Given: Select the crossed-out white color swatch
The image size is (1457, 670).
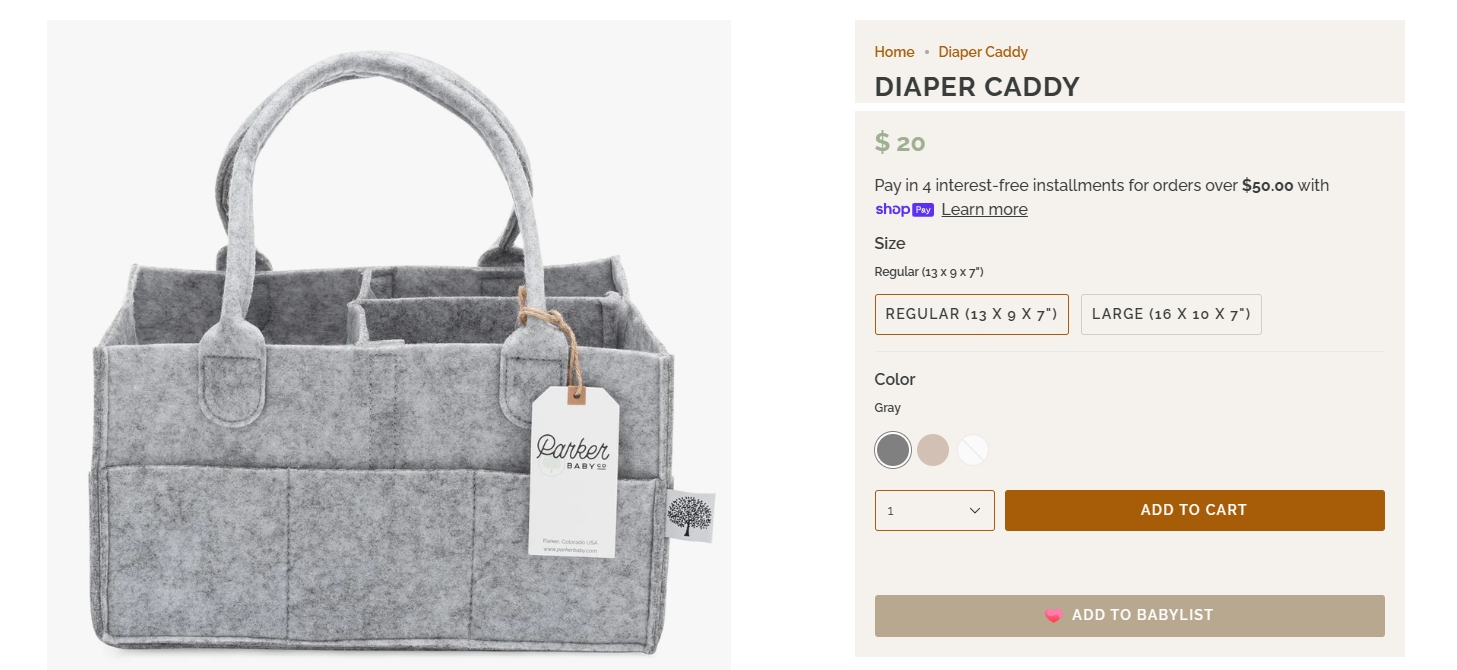Looking at the screenshot, I should tap(973, 450).
